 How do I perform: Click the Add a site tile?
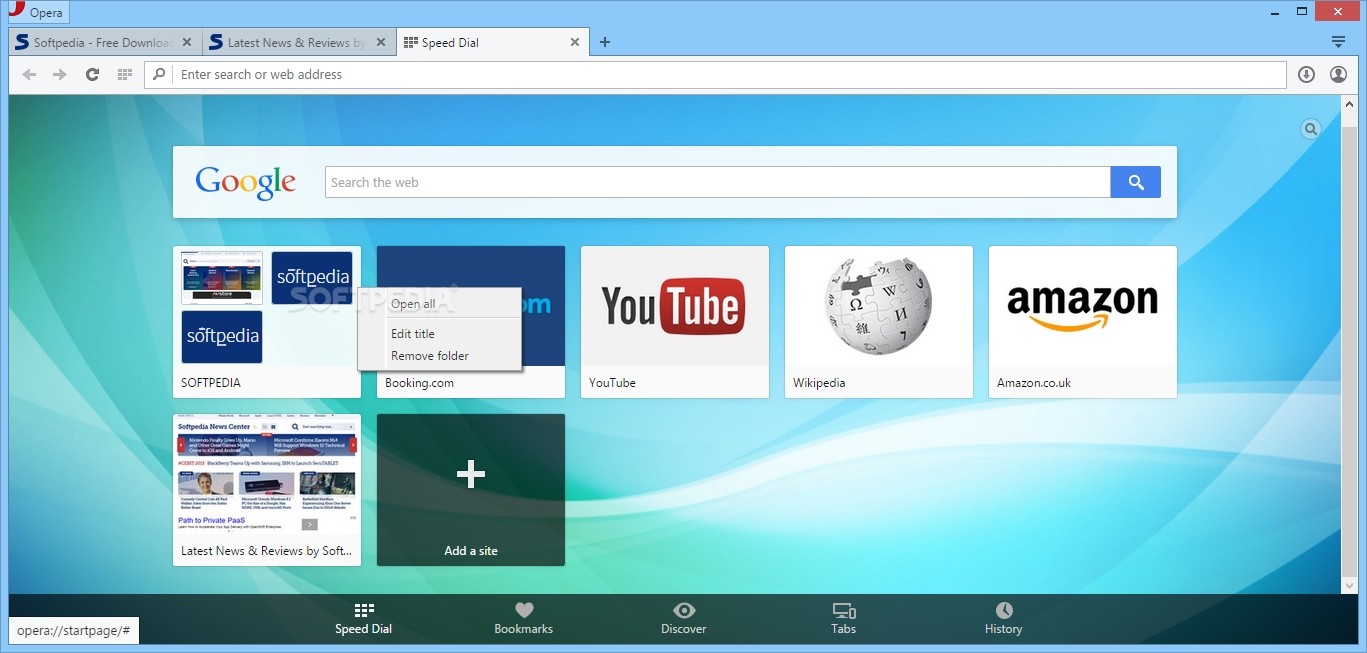point(471,490)
